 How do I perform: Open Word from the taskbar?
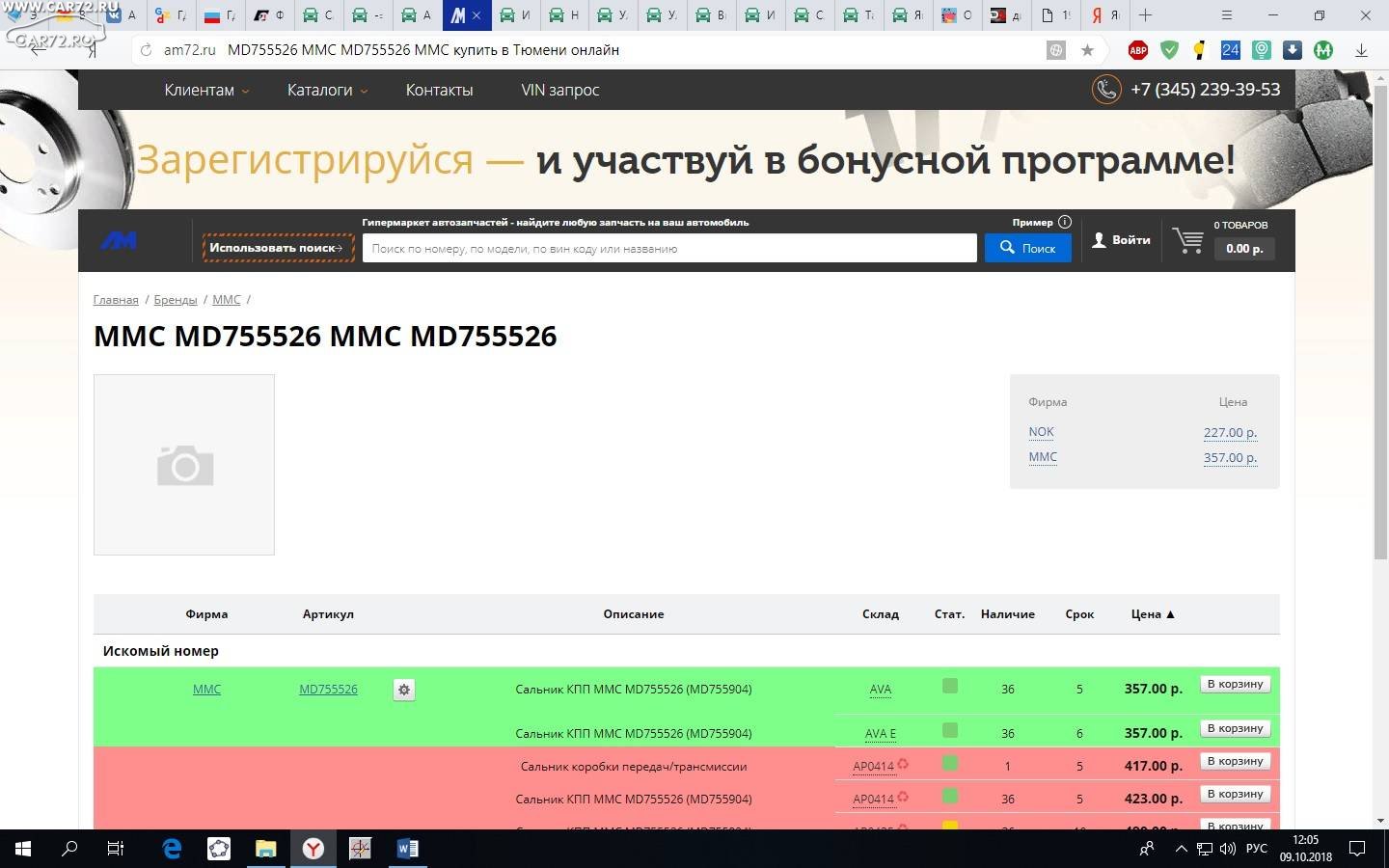point(407,849)
